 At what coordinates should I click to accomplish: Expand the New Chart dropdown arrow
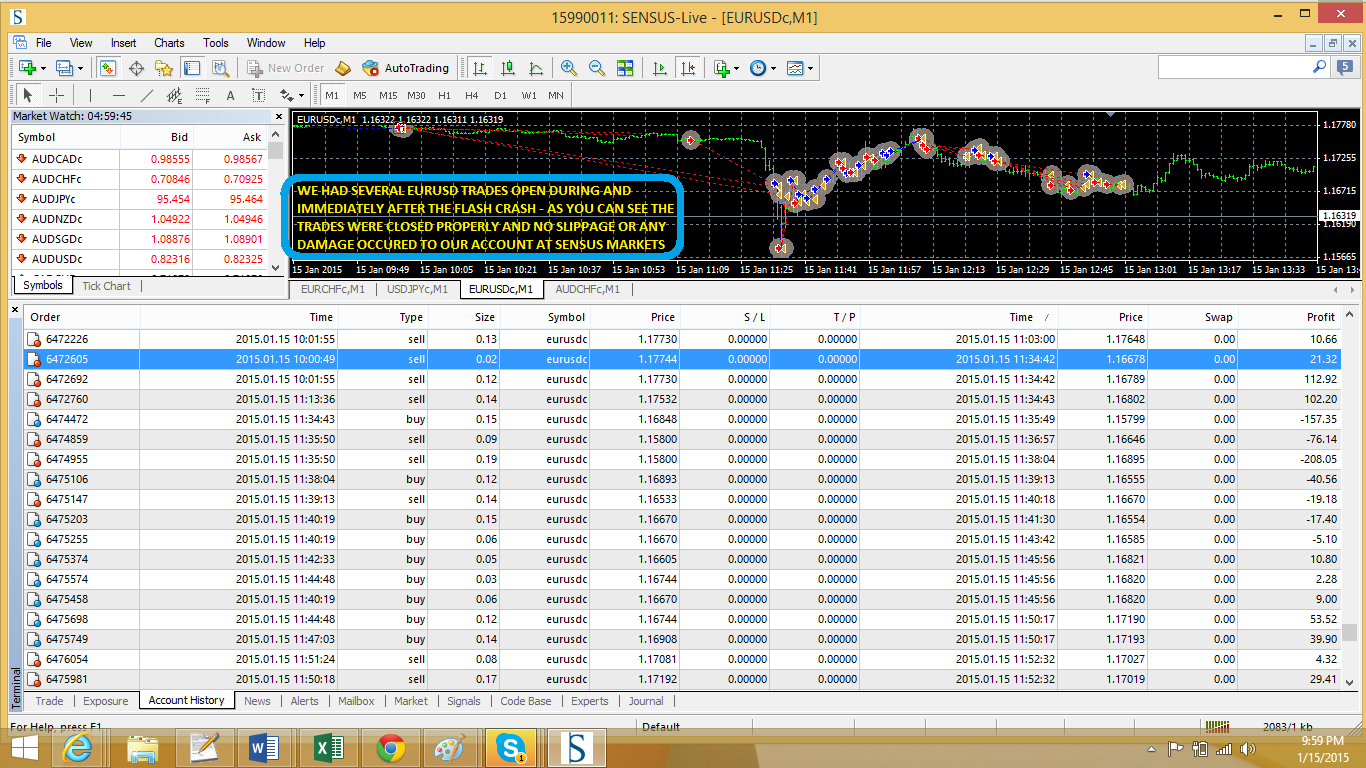click(42, 68)
